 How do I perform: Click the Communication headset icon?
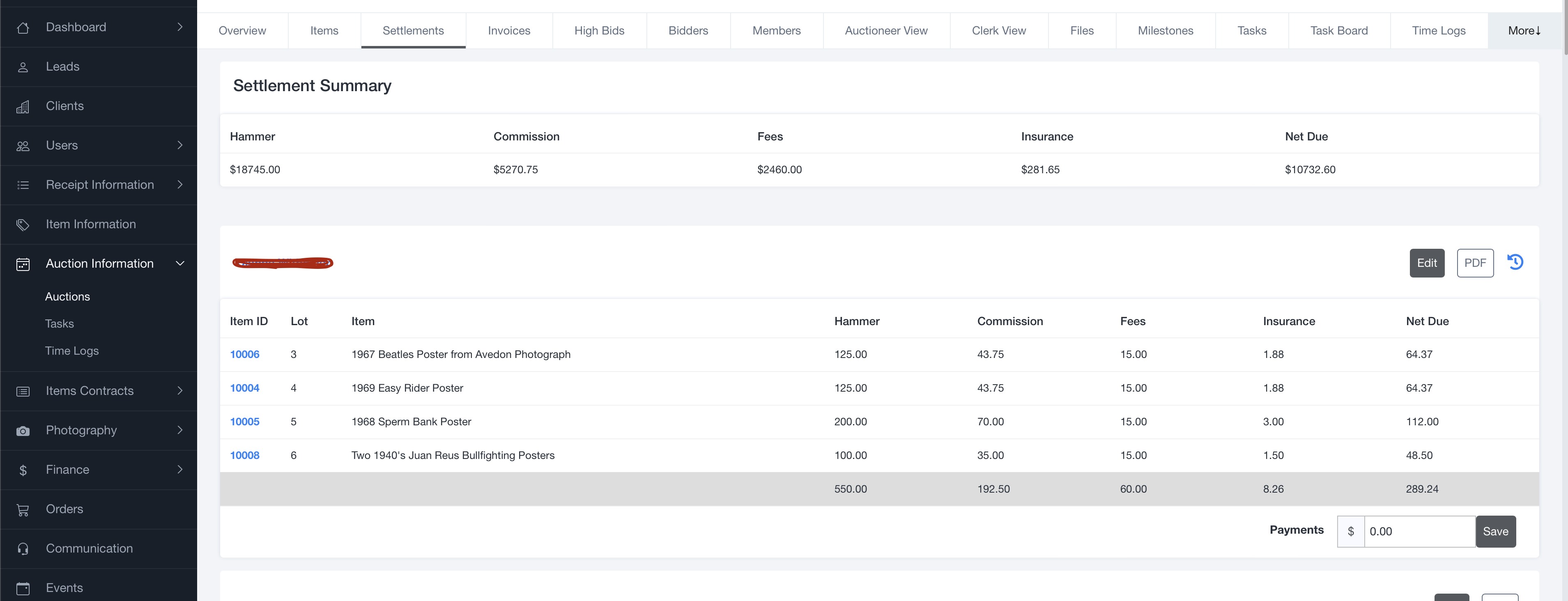23,549
